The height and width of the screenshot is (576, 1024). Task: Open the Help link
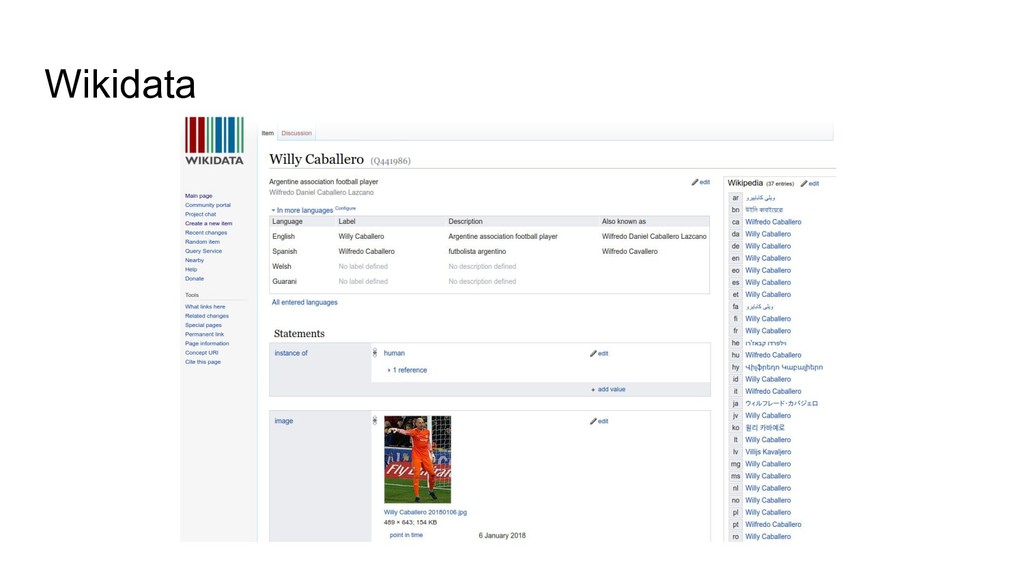pyautogui.click(x=191, y=269)
